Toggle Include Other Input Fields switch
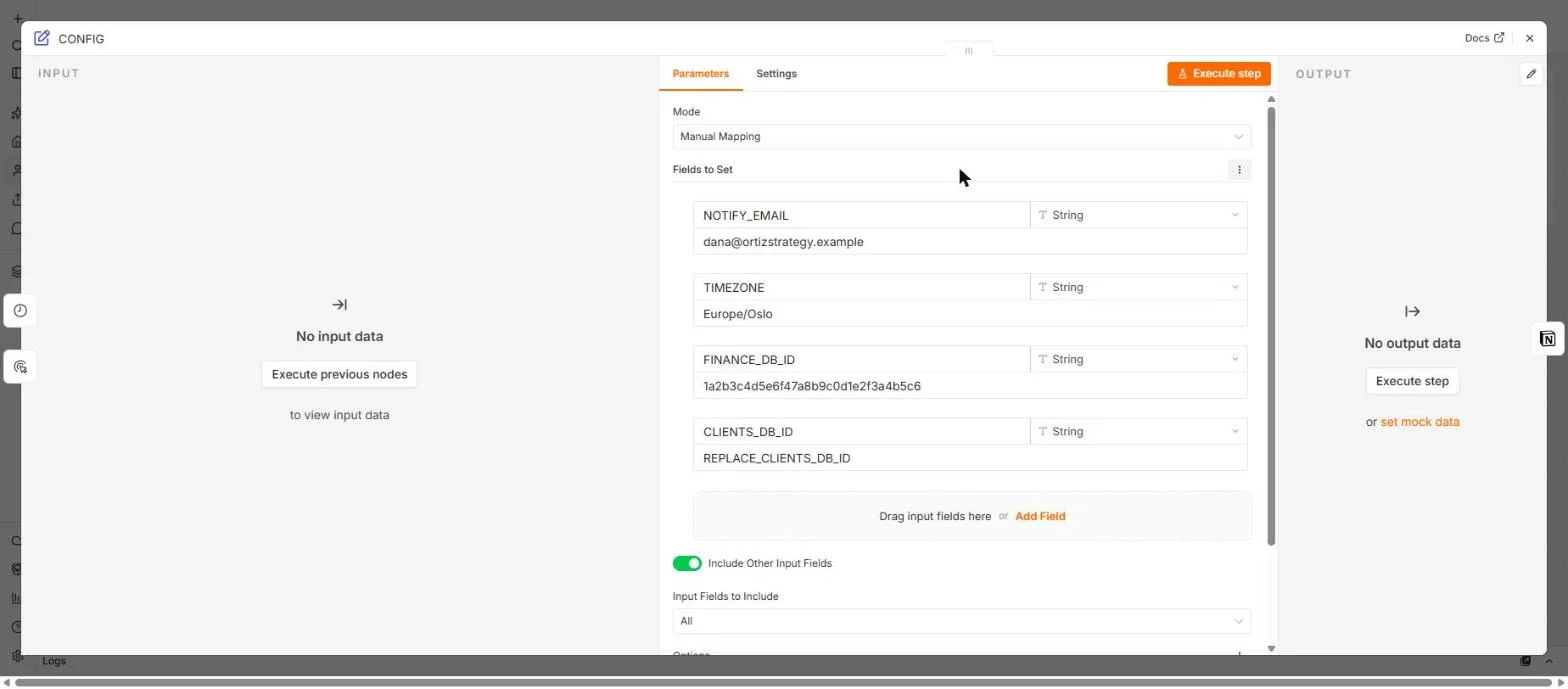1568x689 pixels. (x=687, y=564)
